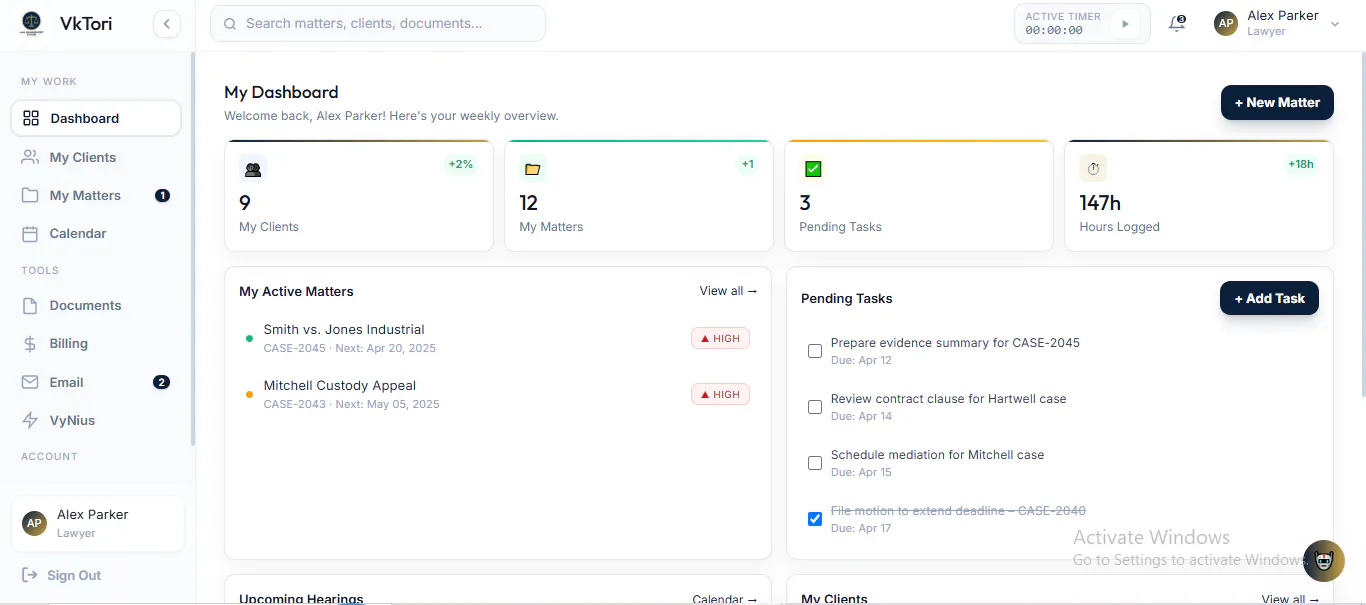Click the My Matters folder icon in sidebar
The image size is (1366, 605).
pos(31,195)
